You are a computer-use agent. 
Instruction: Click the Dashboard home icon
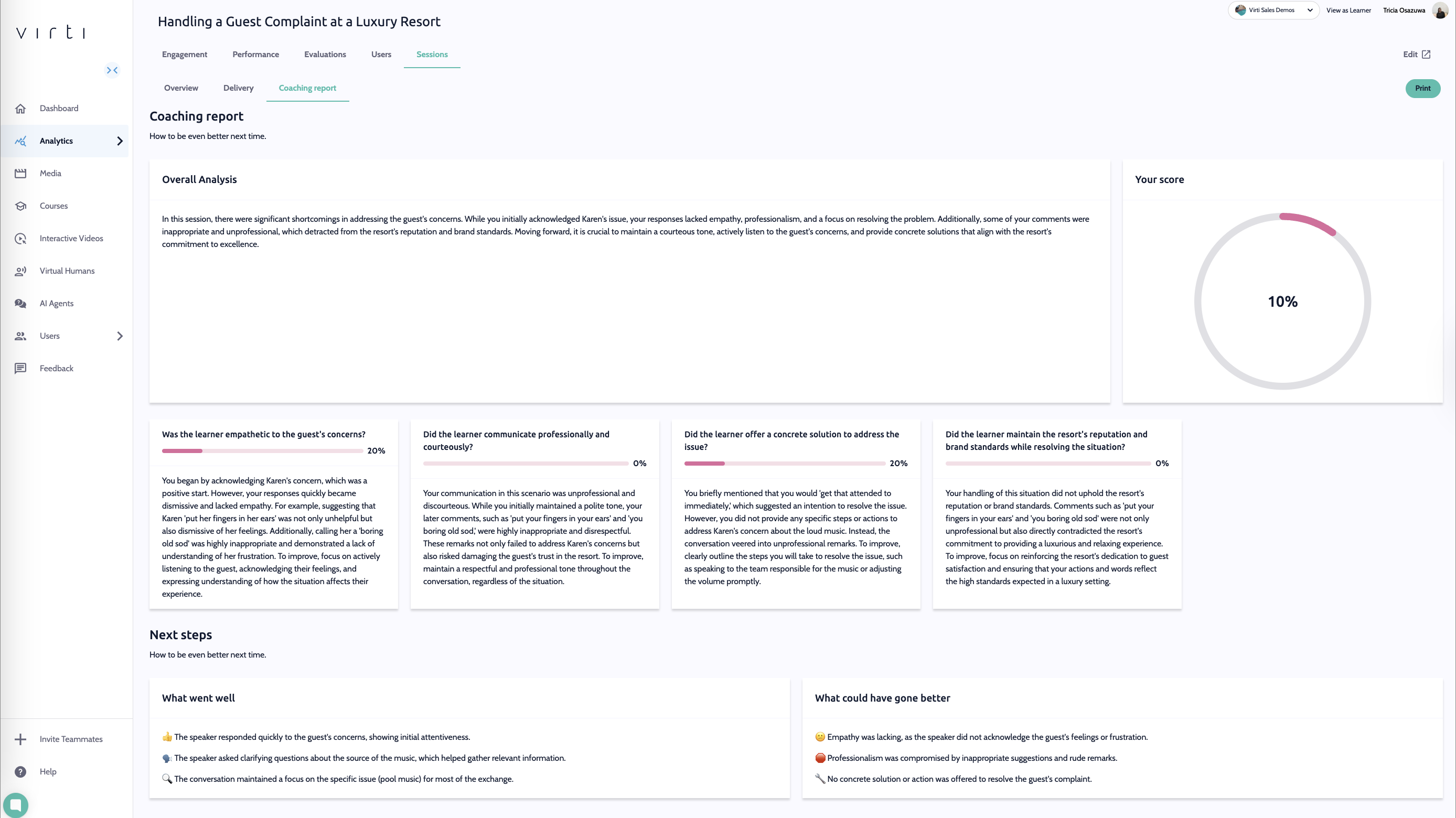click(x=20, y=109)
